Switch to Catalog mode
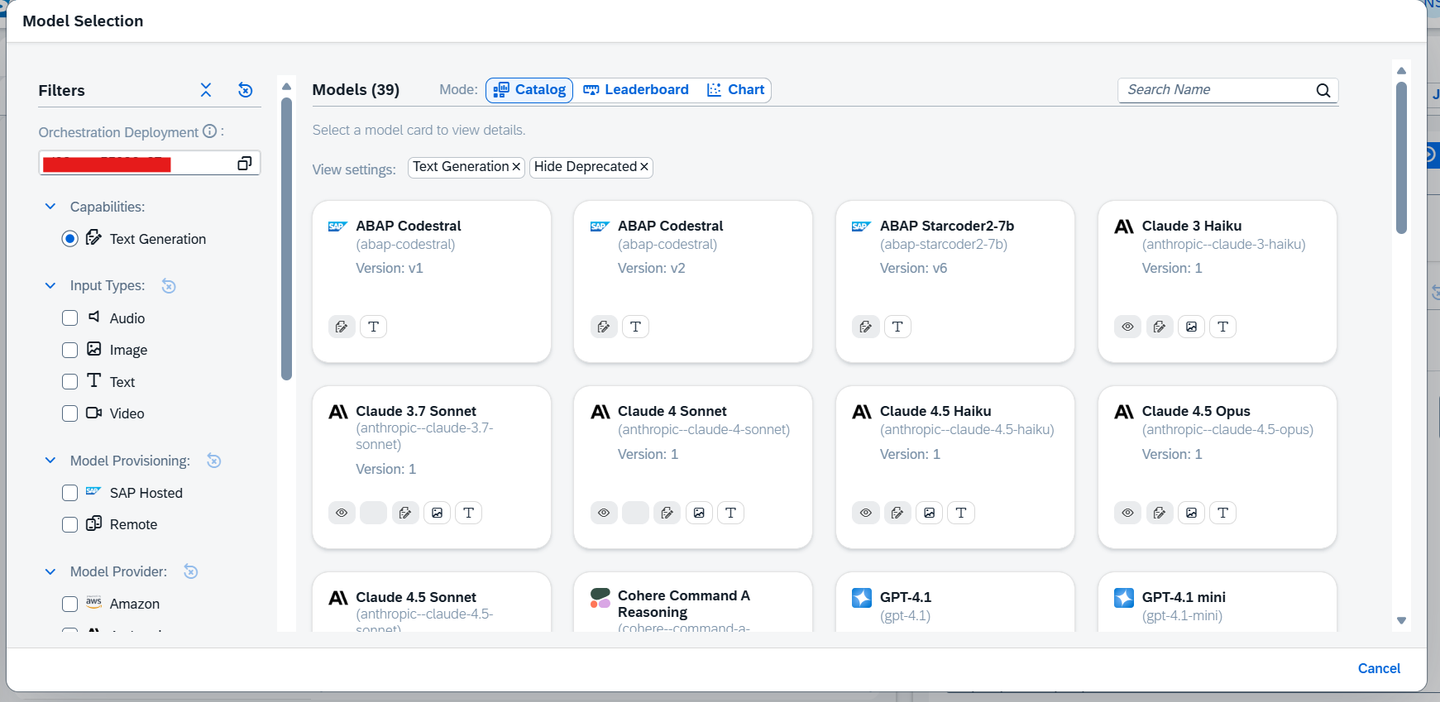The height and width of the screenshot is (702, 1440). click(x=530, y=90)
